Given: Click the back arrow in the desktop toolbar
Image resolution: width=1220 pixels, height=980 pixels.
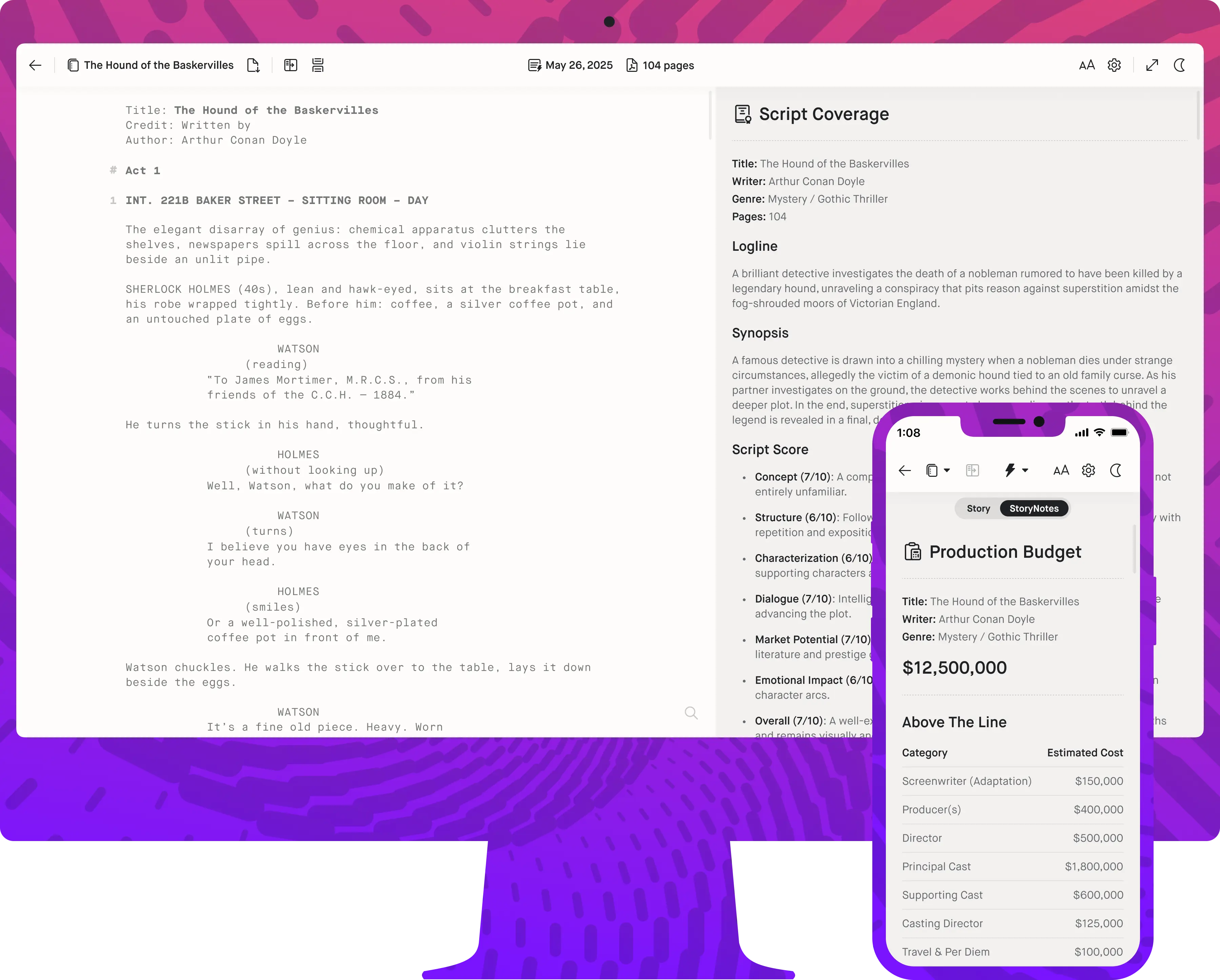Looking at the screenshot, I should [x=35, y=65].
